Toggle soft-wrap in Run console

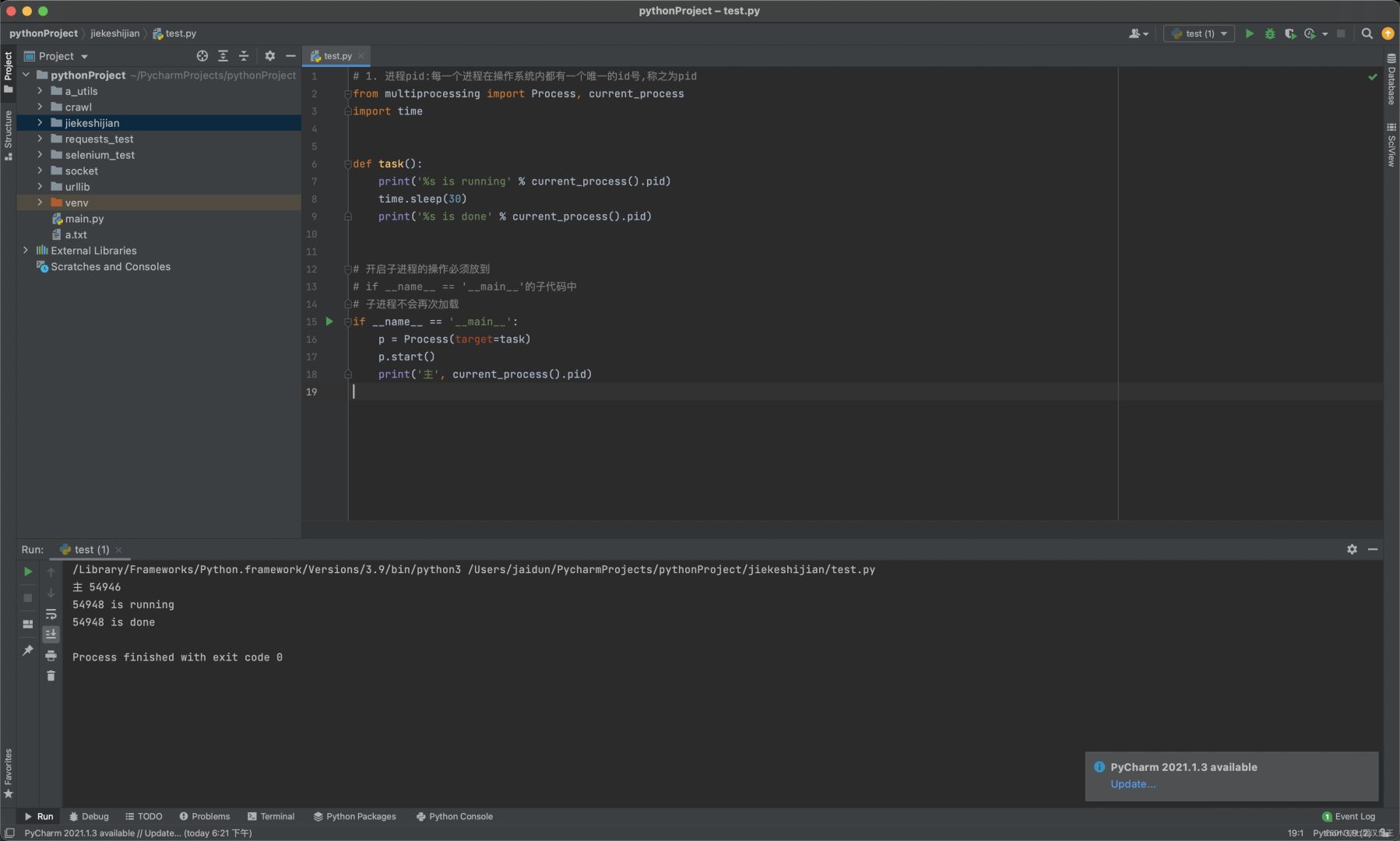click(x=51, y=614)
